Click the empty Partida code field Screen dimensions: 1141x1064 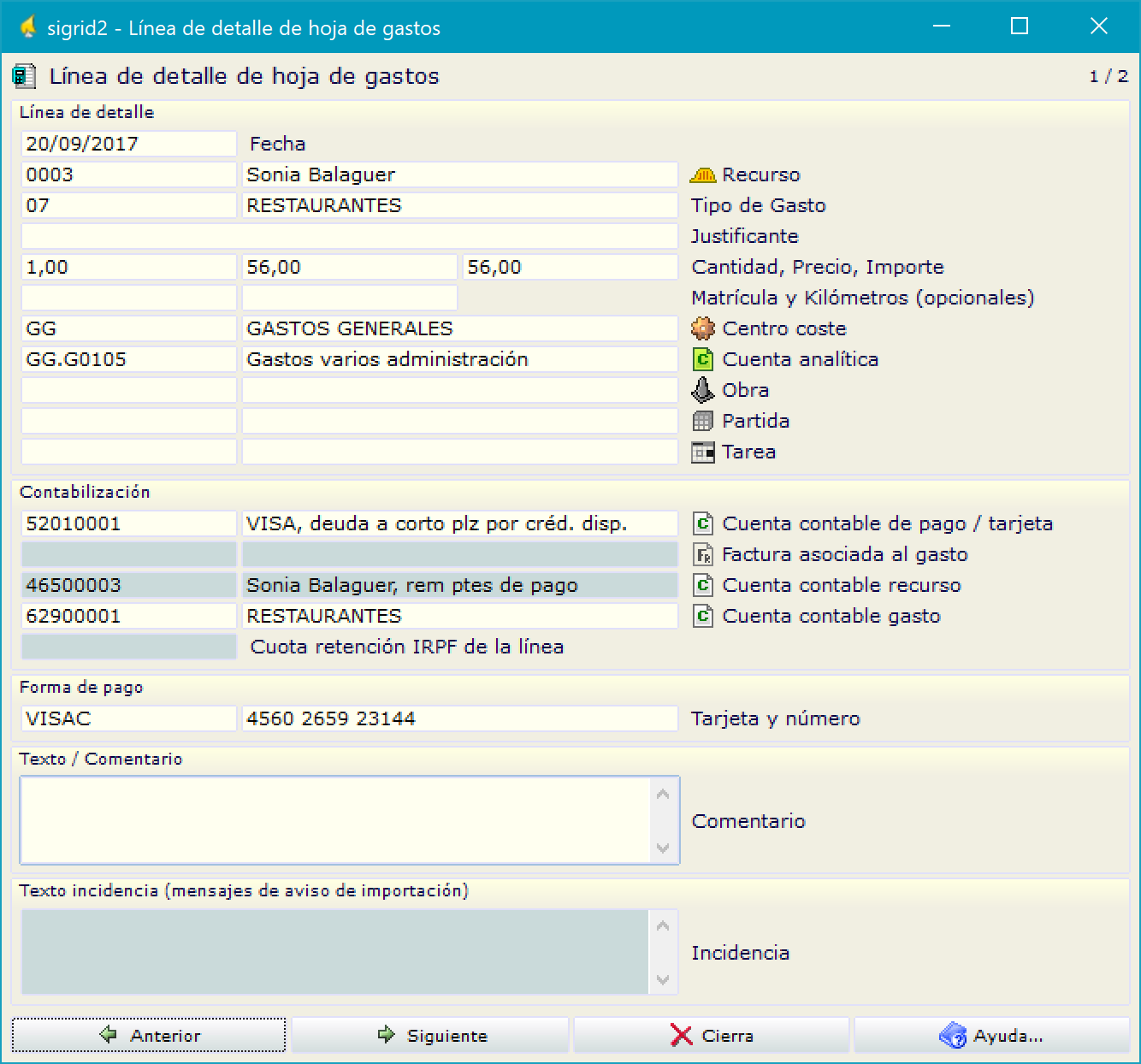129,421
